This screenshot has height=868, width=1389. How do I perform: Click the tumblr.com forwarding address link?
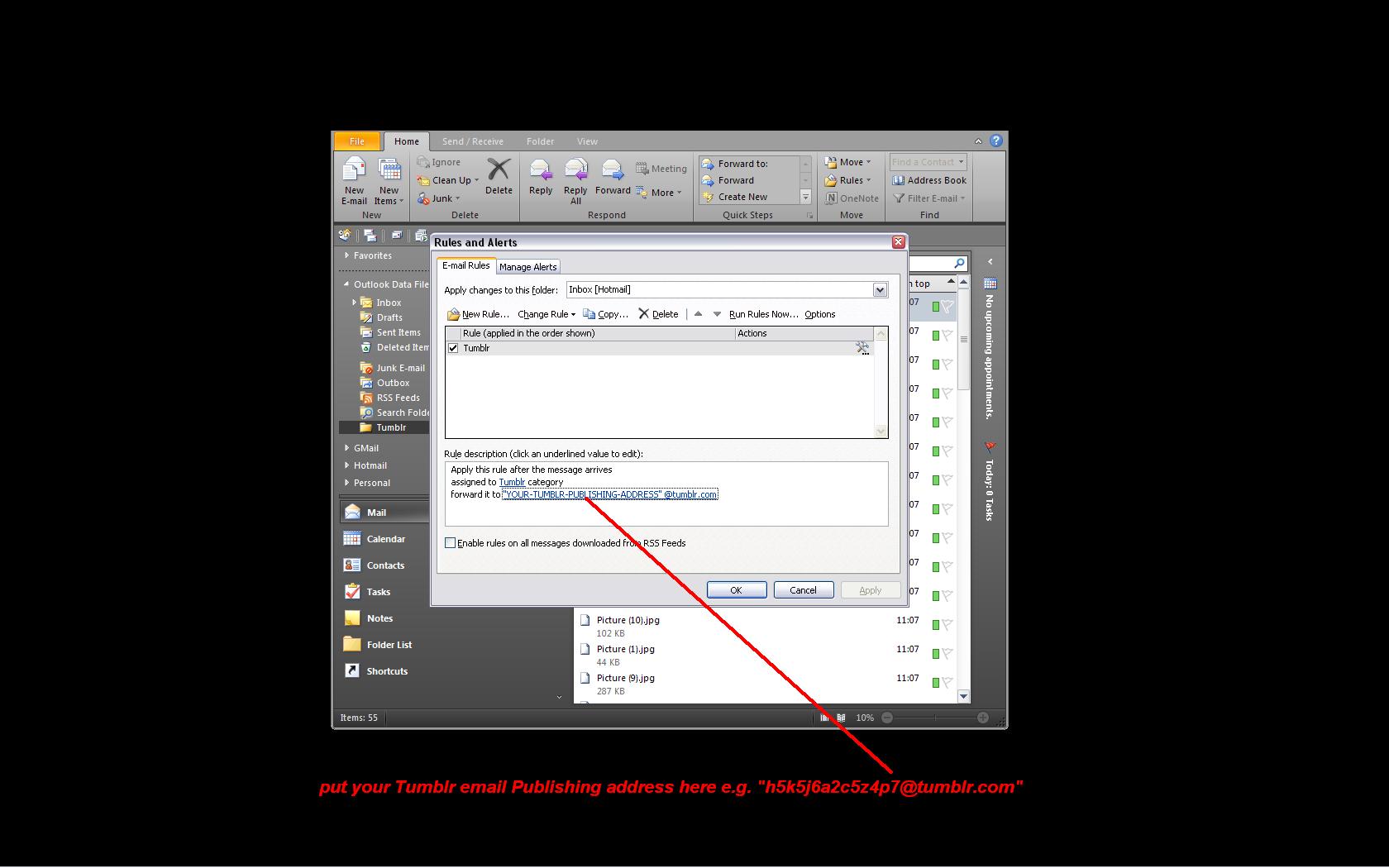610,494
